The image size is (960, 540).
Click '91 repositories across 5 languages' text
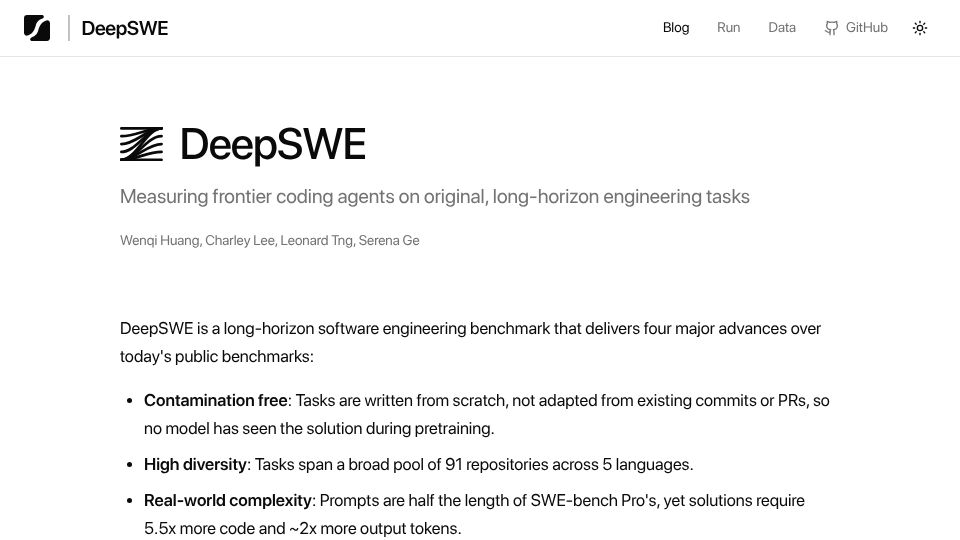coord(569,465)
